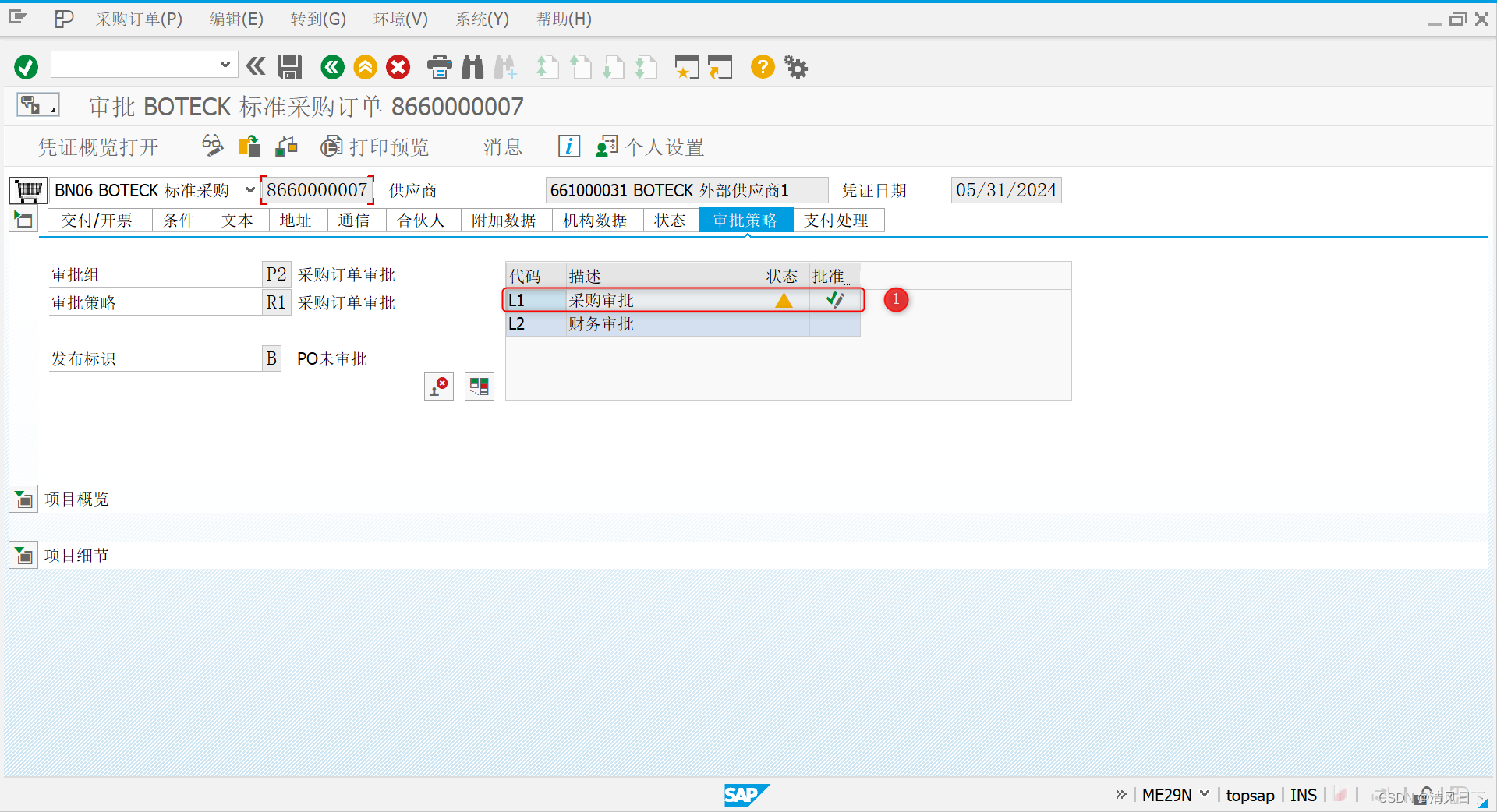This screenshot has height=812, width=1497.
Task: Click the Next Page icon
Action: coord(614,67)
